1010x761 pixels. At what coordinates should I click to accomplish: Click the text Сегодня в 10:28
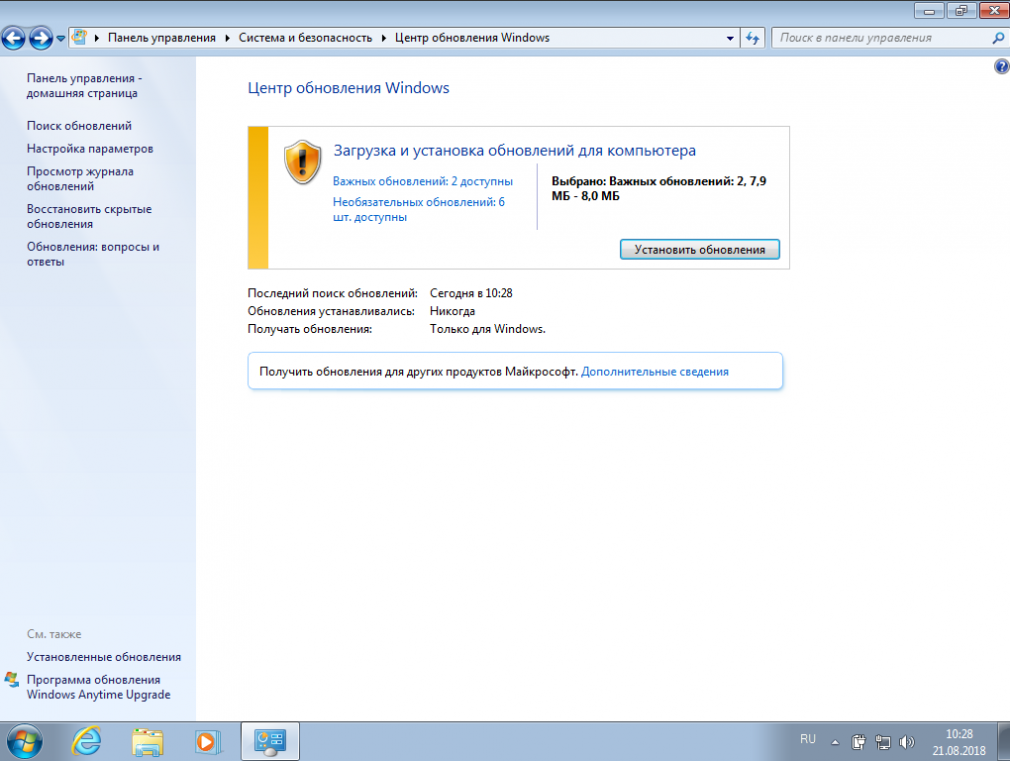click(472, 293)
